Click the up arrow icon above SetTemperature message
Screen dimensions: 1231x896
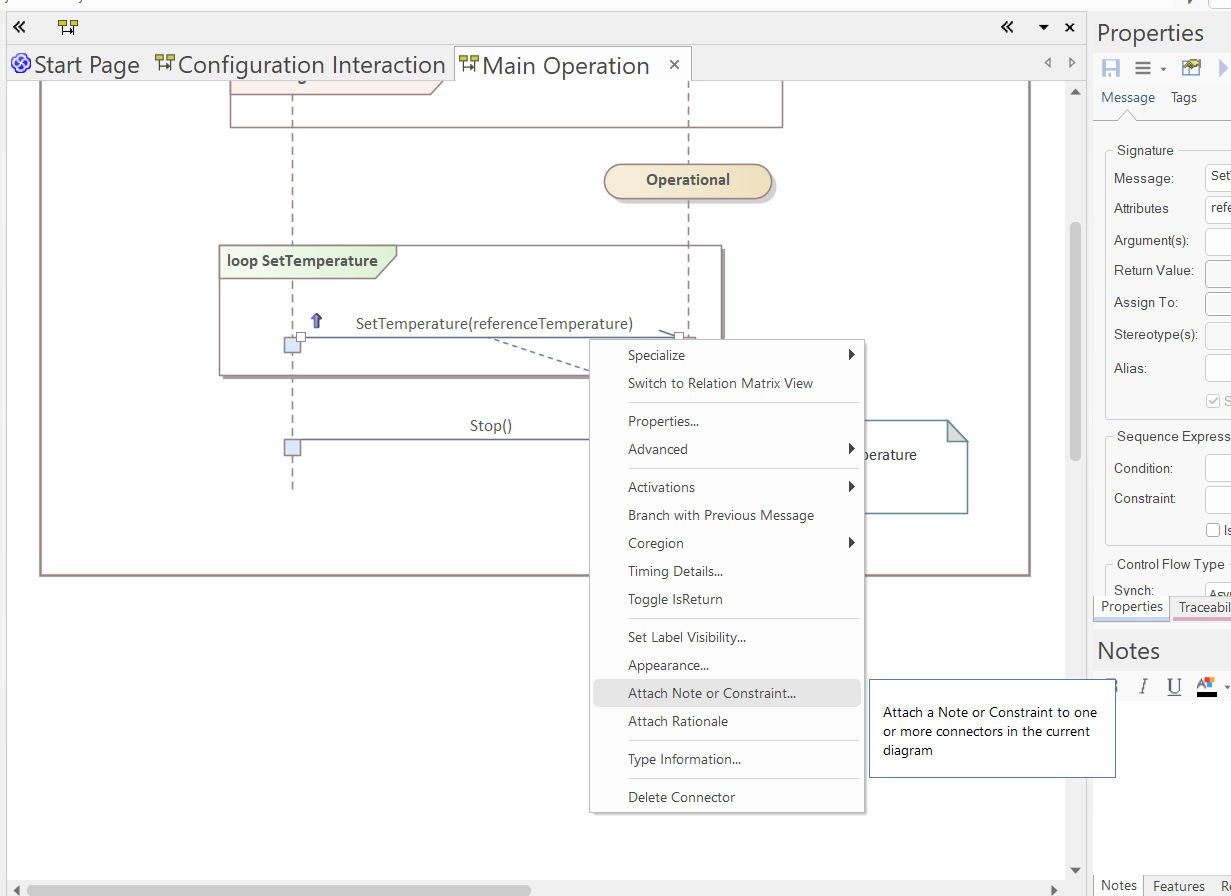(317, 321)
